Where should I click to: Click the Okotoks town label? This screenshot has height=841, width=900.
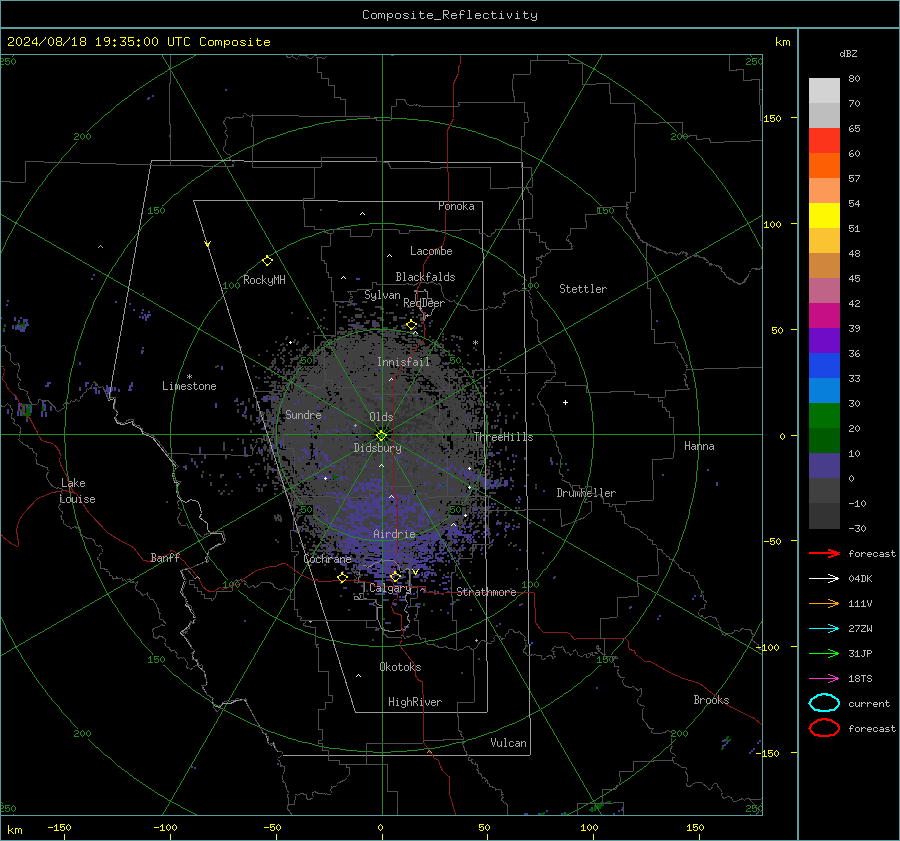coord(400,667)
